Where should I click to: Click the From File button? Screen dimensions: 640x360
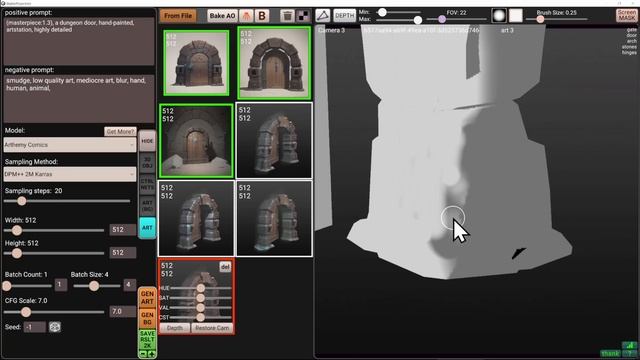178,16
